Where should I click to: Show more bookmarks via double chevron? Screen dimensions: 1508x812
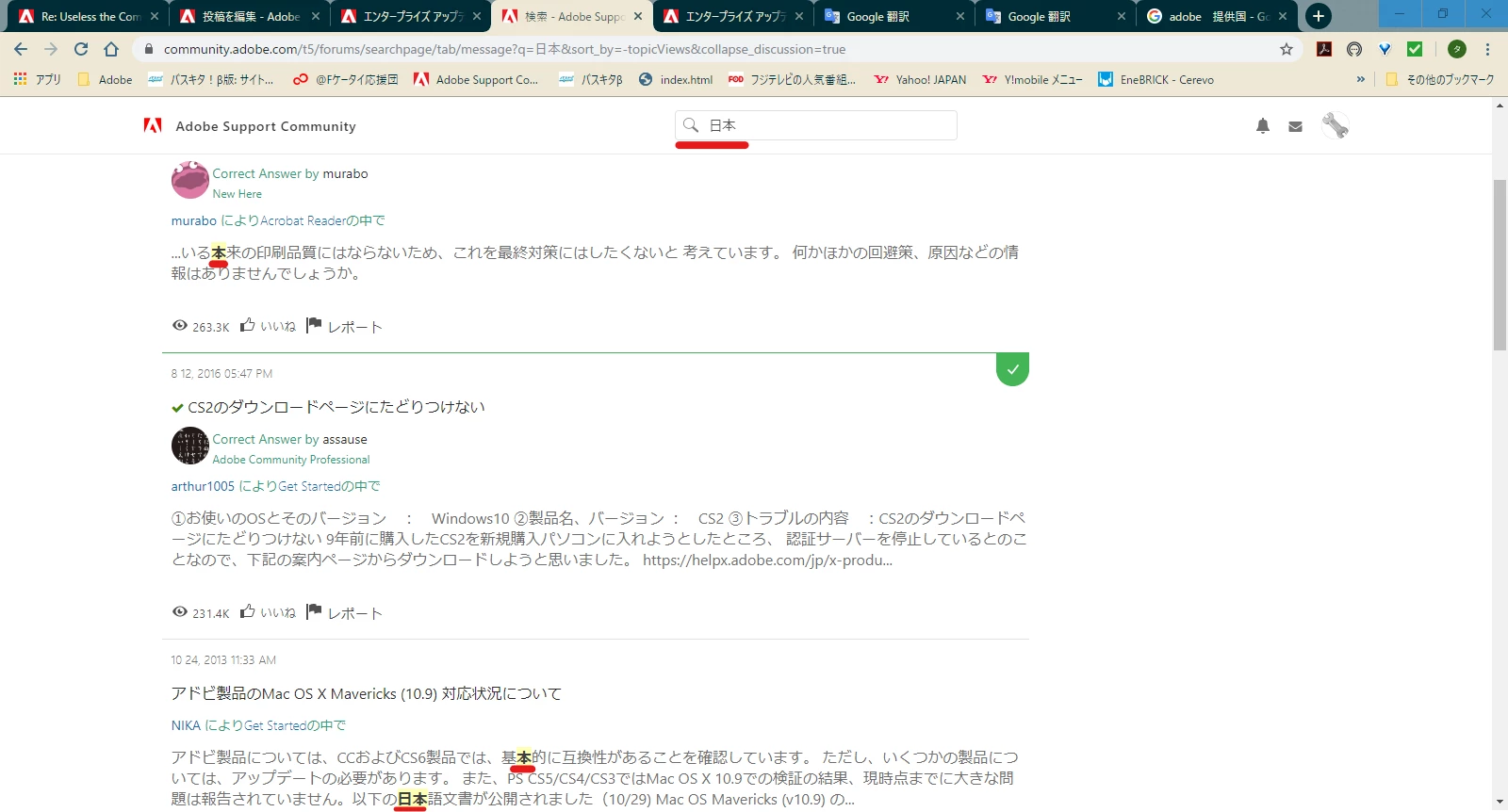pos(1360,80)
